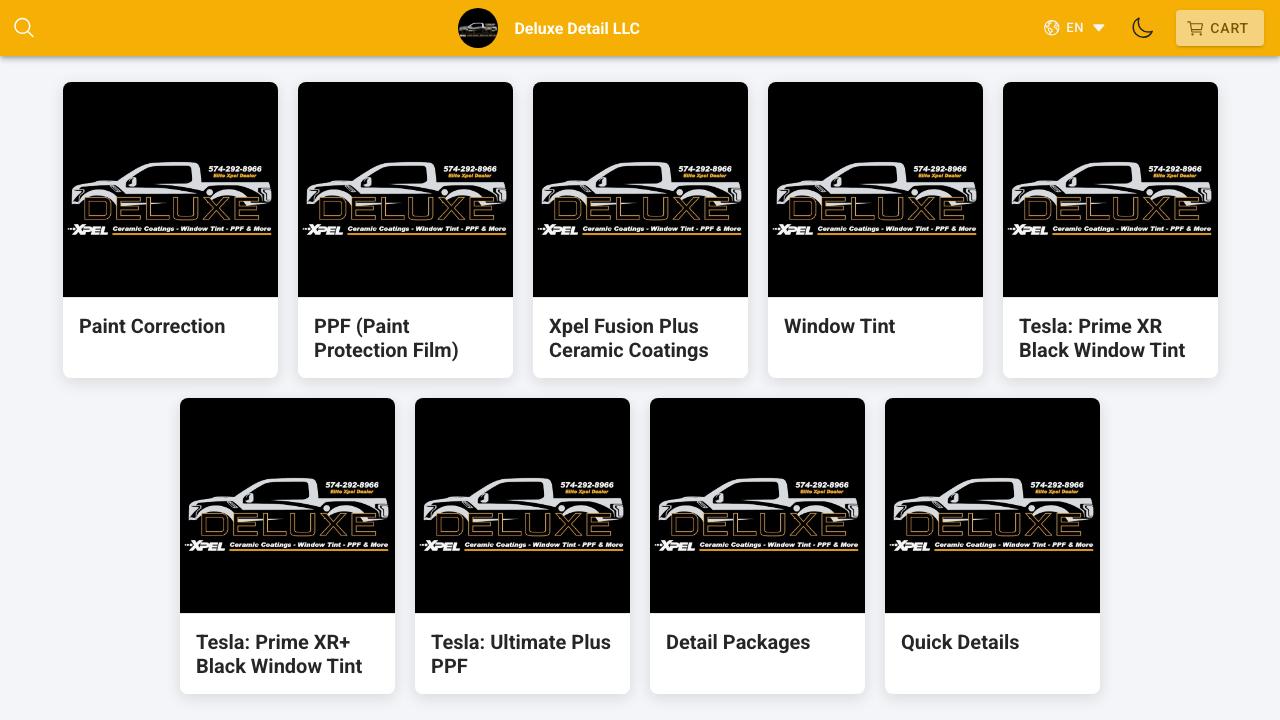Viewport: 1280px width, 720px height.
Task: Toggle dark mode with moon icon
Action: [x=1142, y=28]
